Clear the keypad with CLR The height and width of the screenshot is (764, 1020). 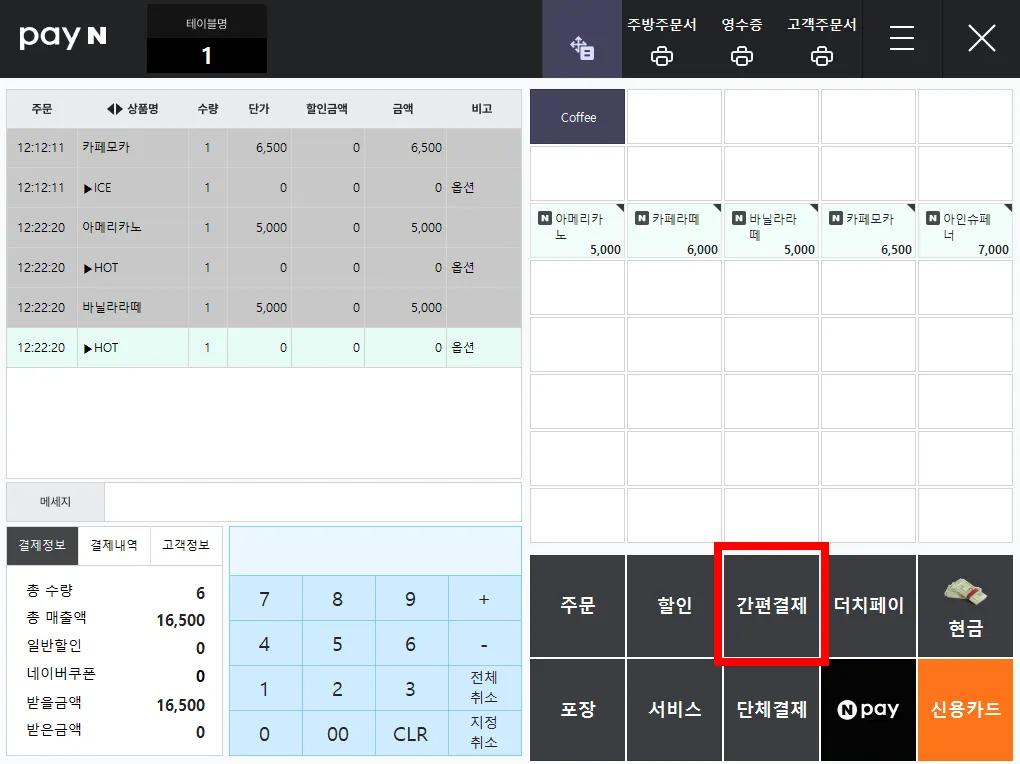click(410, 733)
